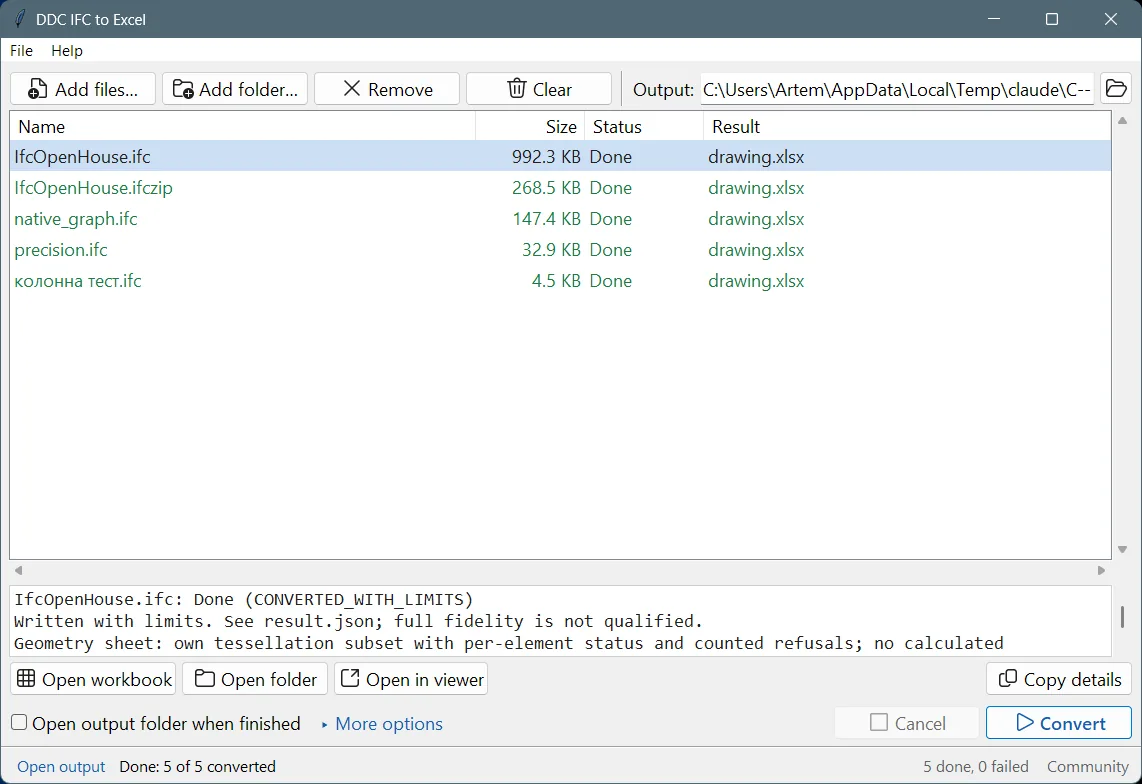Click the 4.5 KB size cell

(556, 281)
